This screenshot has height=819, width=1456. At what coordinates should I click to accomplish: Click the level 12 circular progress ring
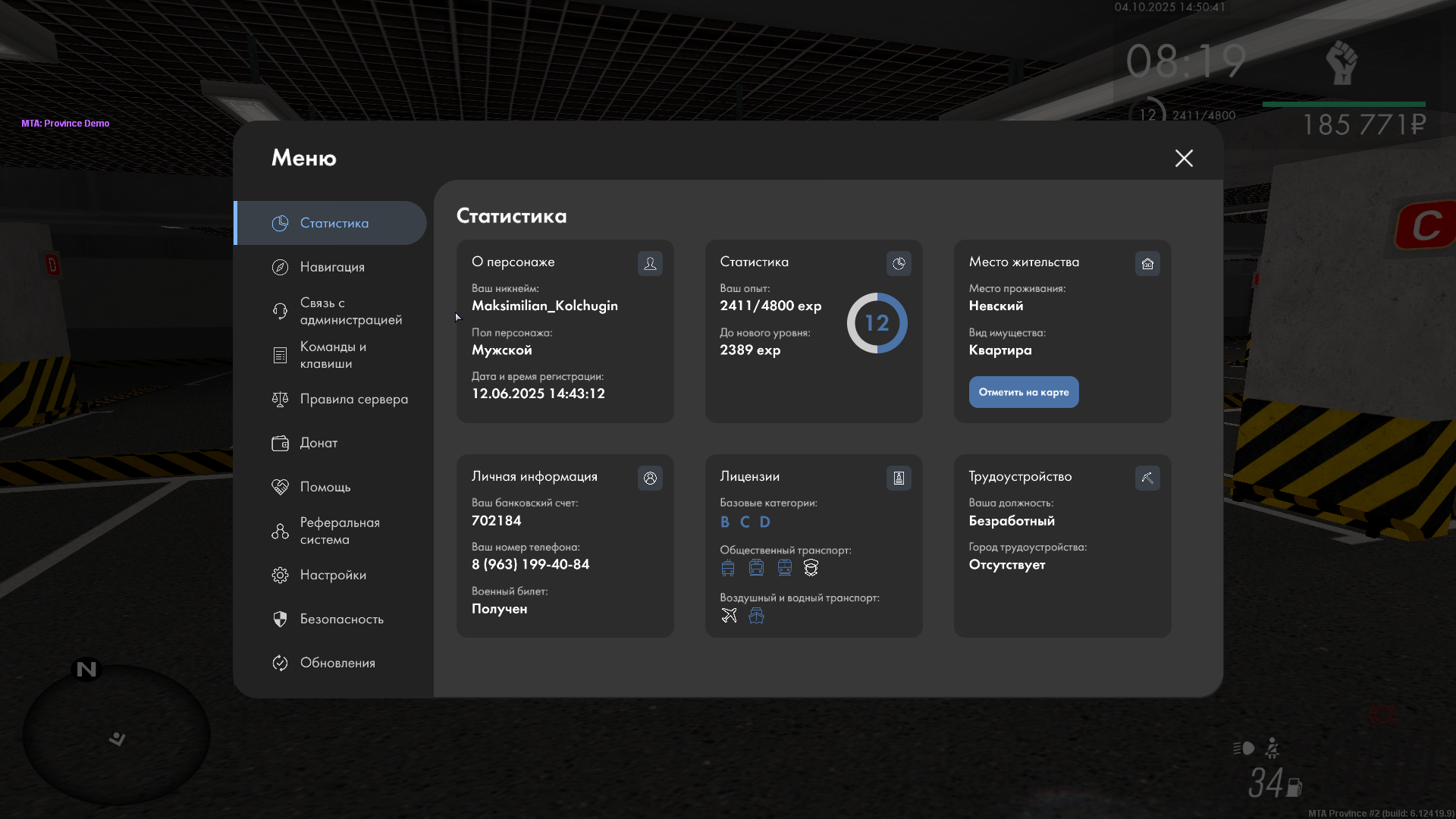coord(877,323)
